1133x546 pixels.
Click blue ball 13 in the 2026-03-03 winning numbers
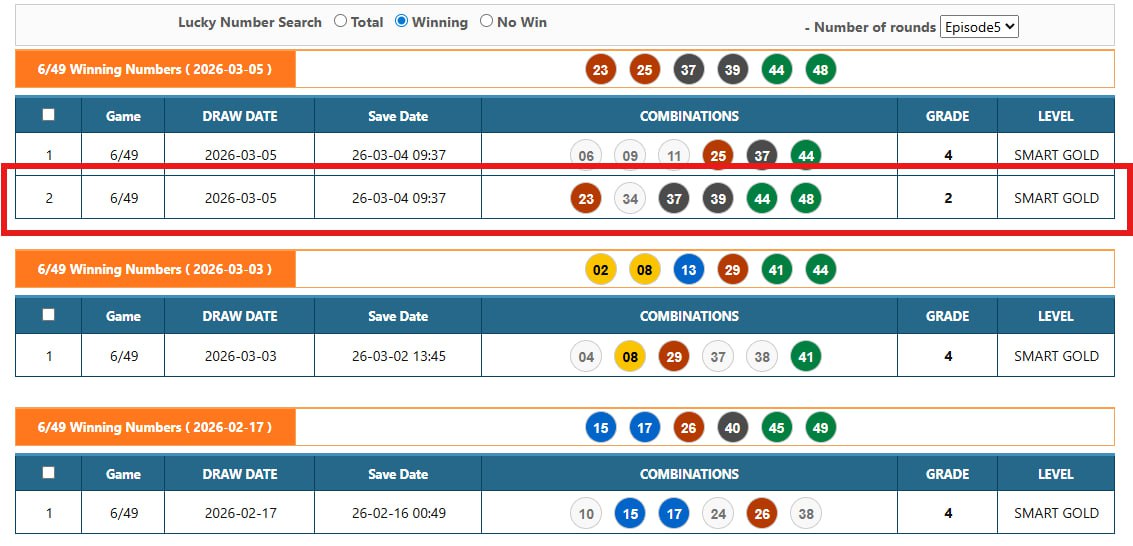(689, 270)
